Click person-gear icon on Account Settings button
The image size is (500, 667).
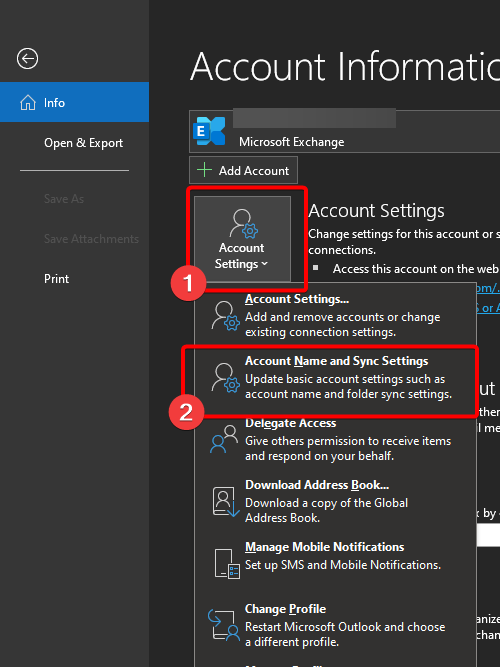pos(243,223)
